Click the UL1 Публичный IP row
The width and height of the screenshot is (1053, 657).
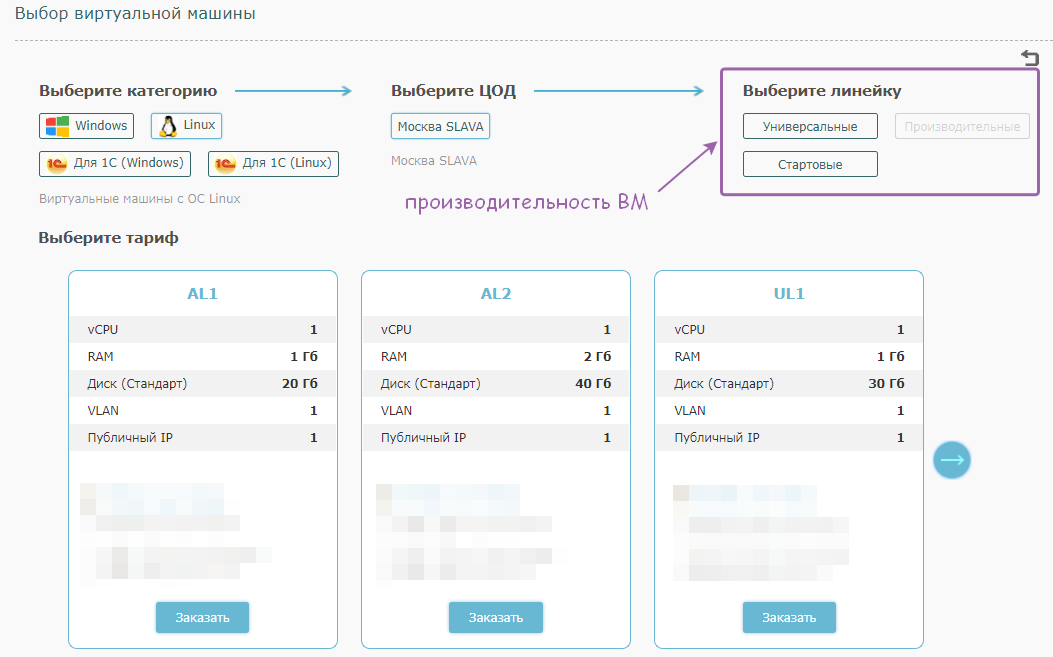click(x=789, y=438)
